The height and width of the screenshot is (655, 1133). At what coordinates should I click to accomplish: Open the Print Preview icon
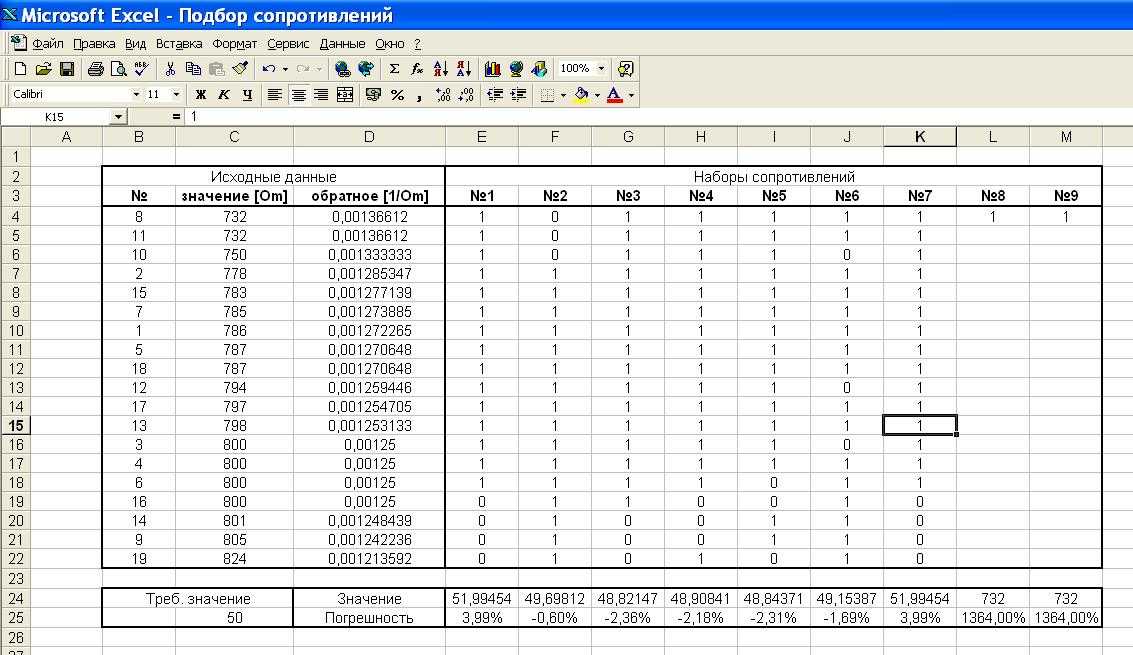click(x=119, y=69)
